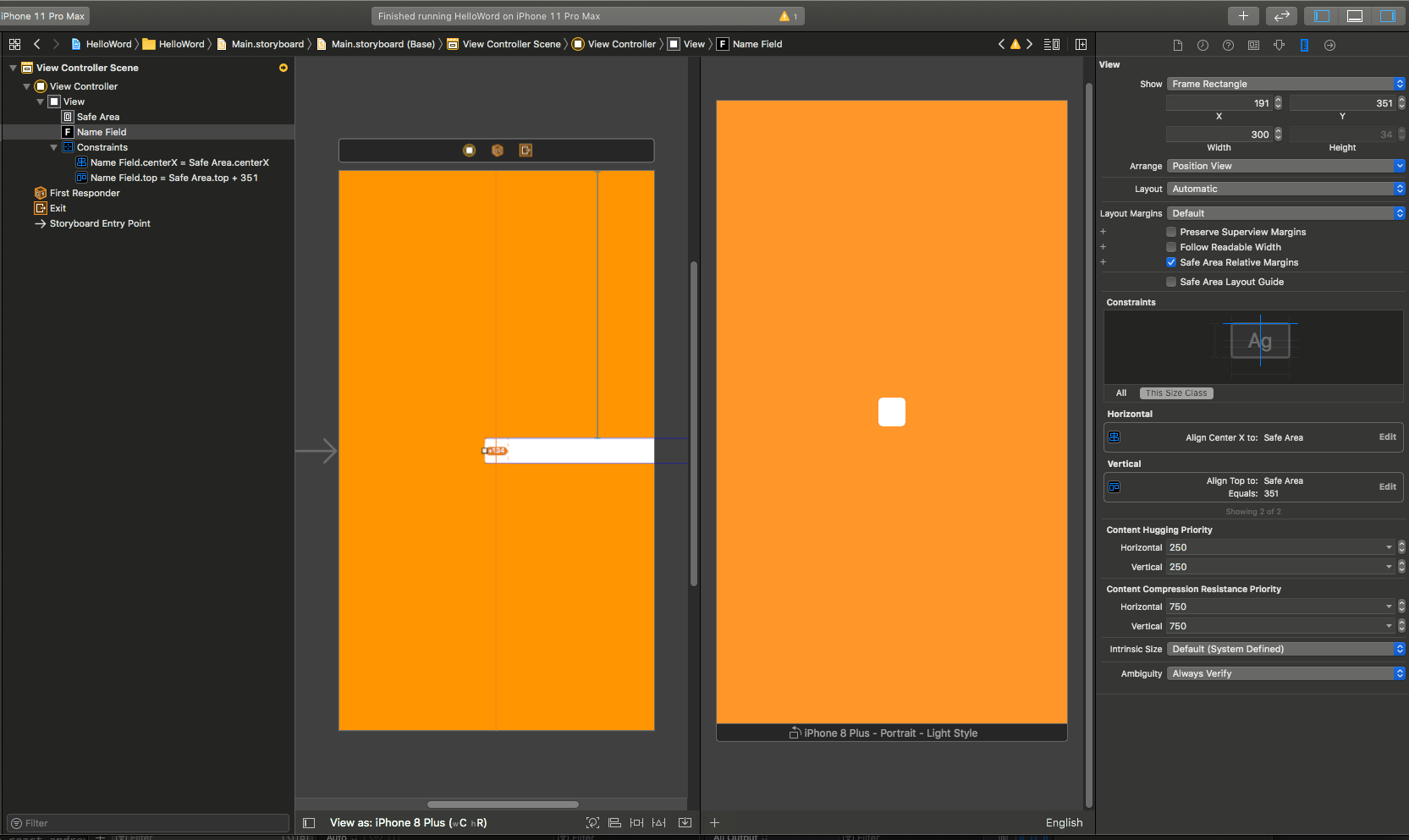
Task: Show the File inspector
Action: click(1177, 45)
